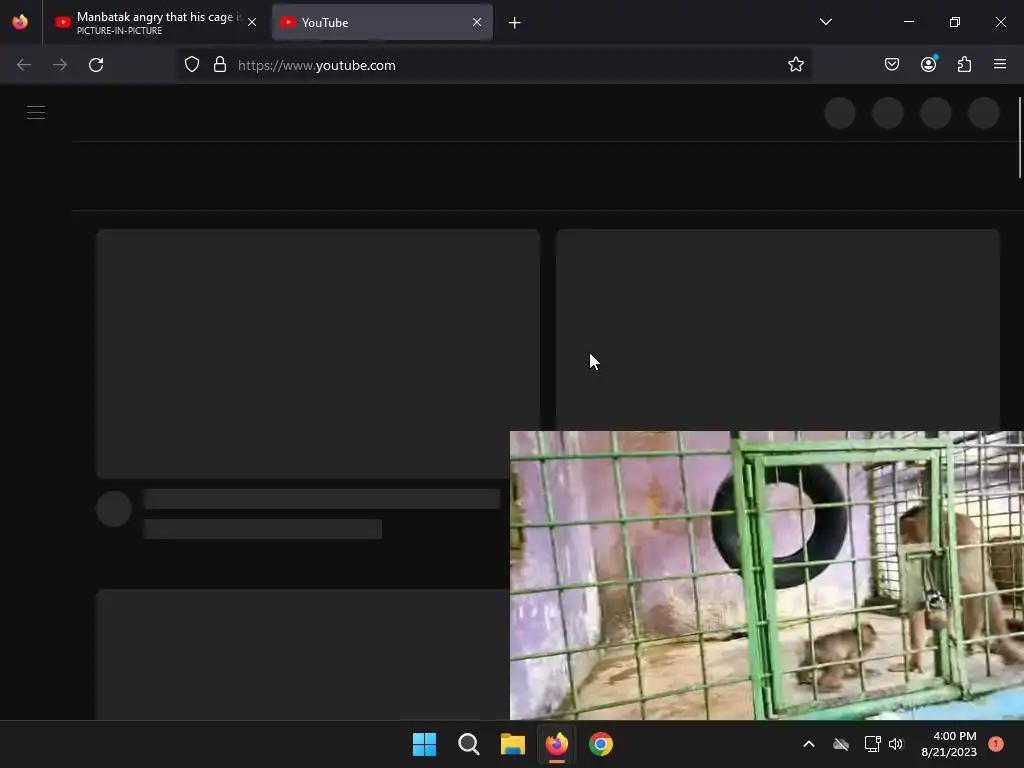Launch File Explorer from taskbar
This screenshot has width=1024, height=768.
click(x=513, y=744)
